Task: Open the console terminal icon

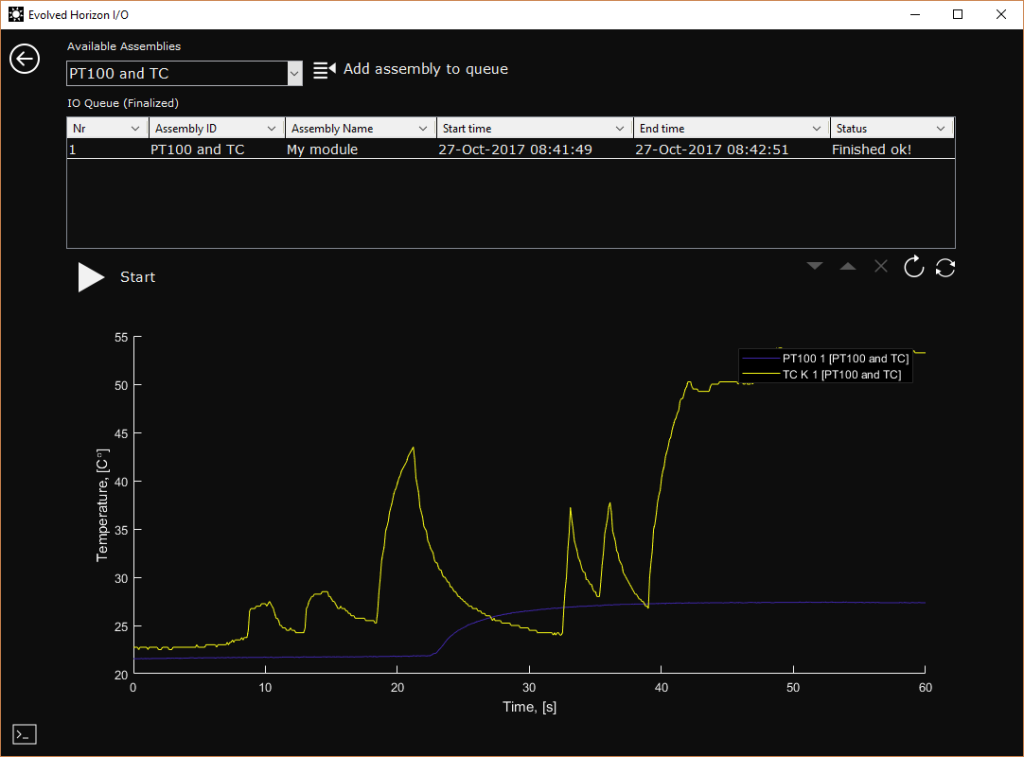Action: click(x=24, y=734)
